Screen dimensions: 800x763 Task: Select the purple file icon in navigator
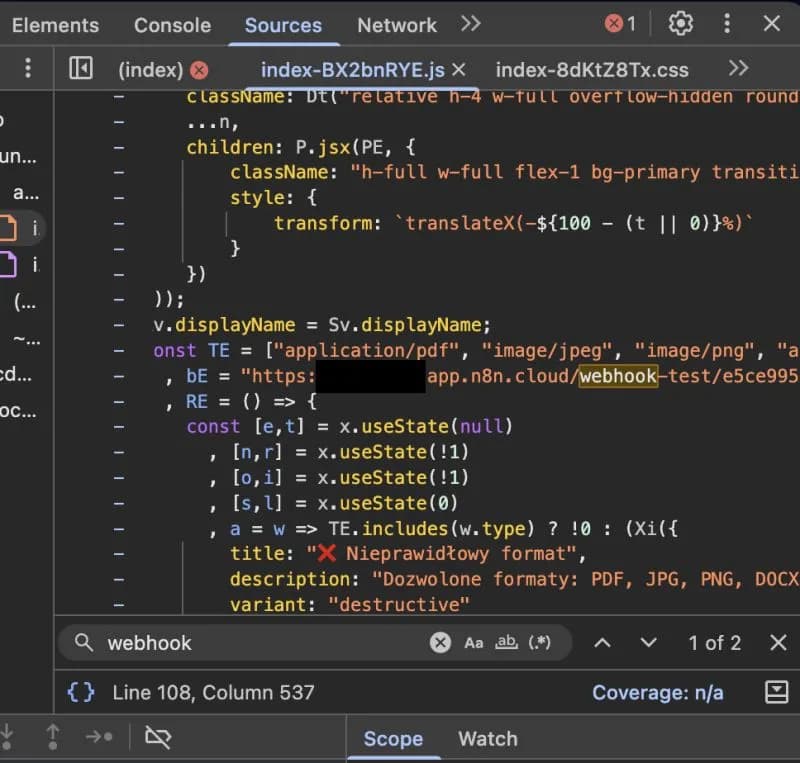(8, 264)
